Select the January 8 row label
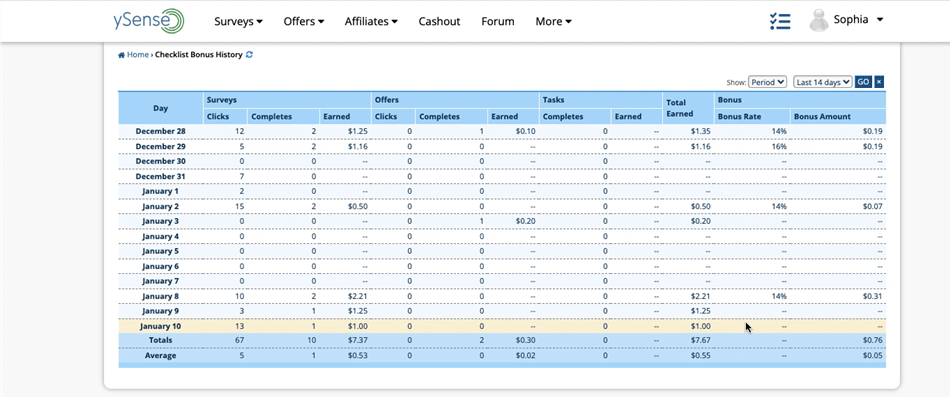 point(161,296)
